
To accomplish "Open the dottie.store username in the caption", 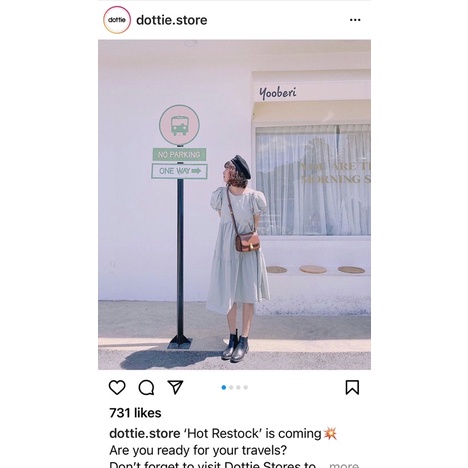I will click(145, 434).
